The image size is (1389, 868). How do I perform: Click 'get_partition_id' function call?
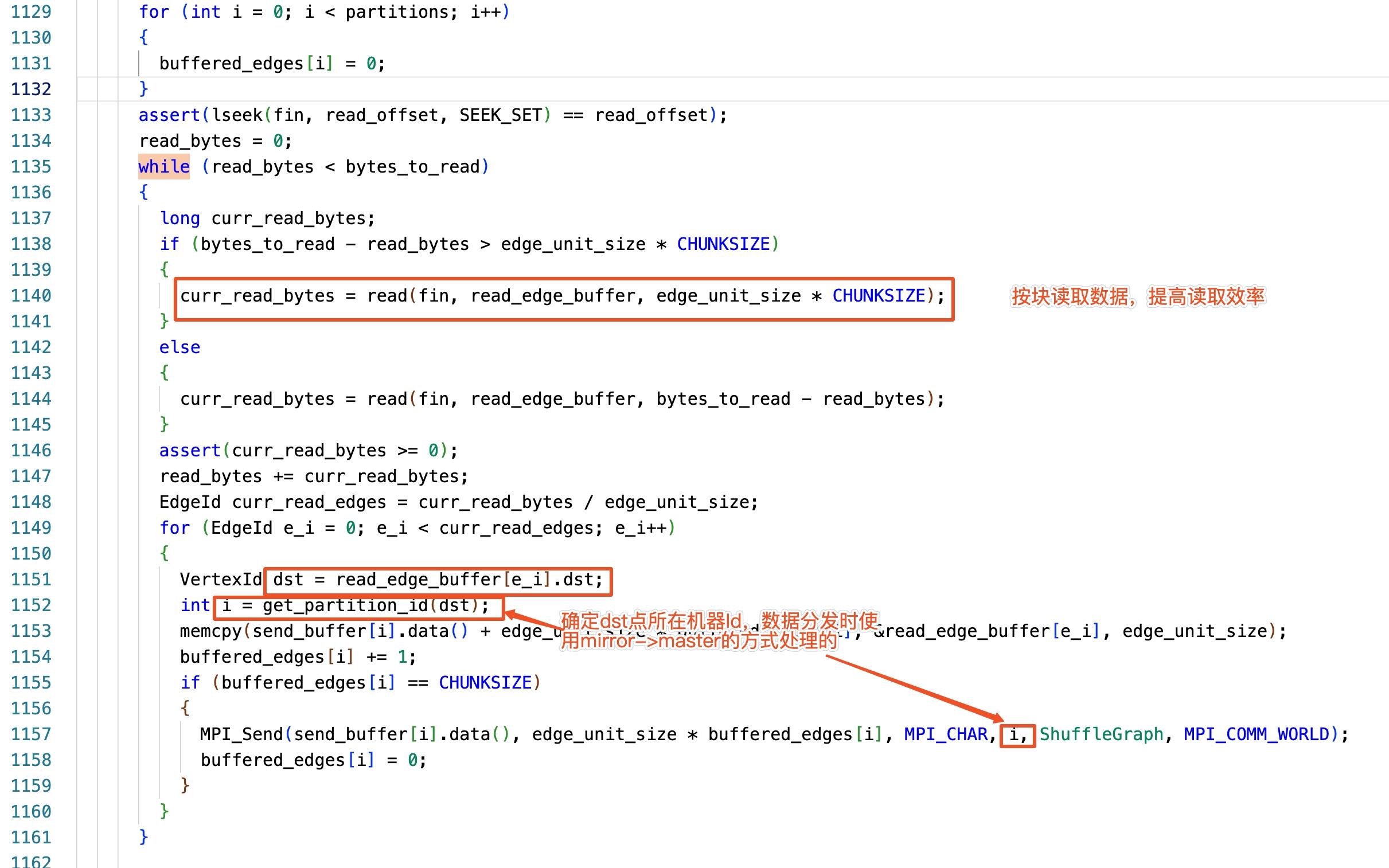click(345, 605)
